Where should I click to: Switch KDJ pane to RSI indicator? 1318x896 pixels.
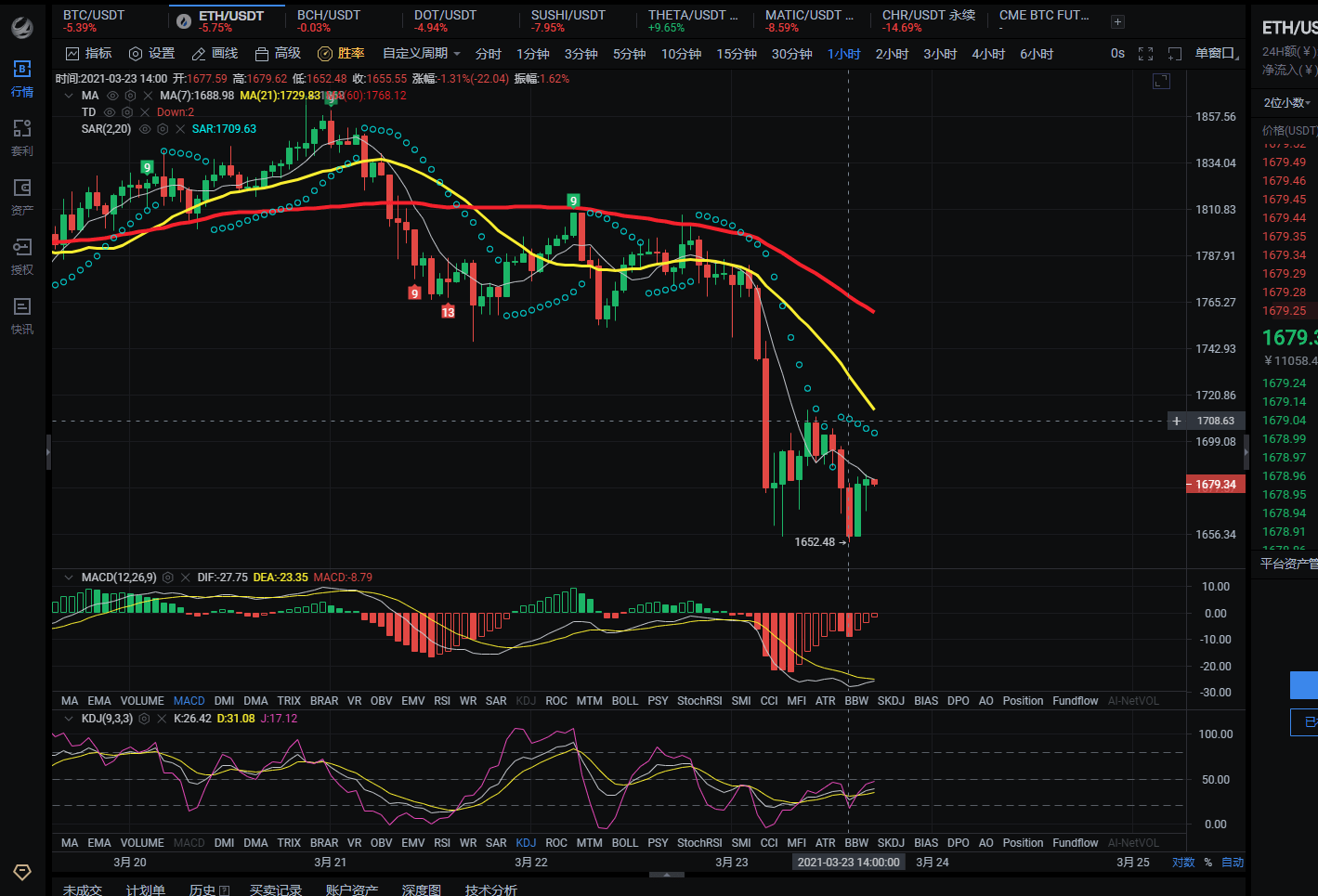tap(442, 843)
